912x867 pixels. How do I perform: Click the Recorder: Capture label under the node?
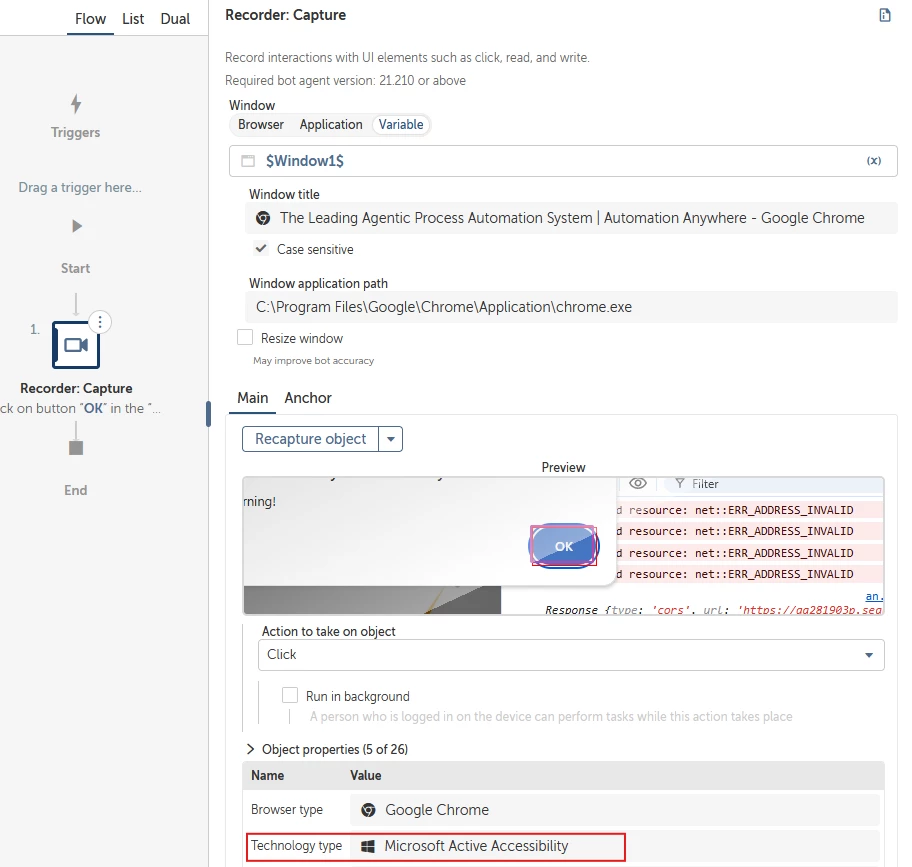(76, 388)
